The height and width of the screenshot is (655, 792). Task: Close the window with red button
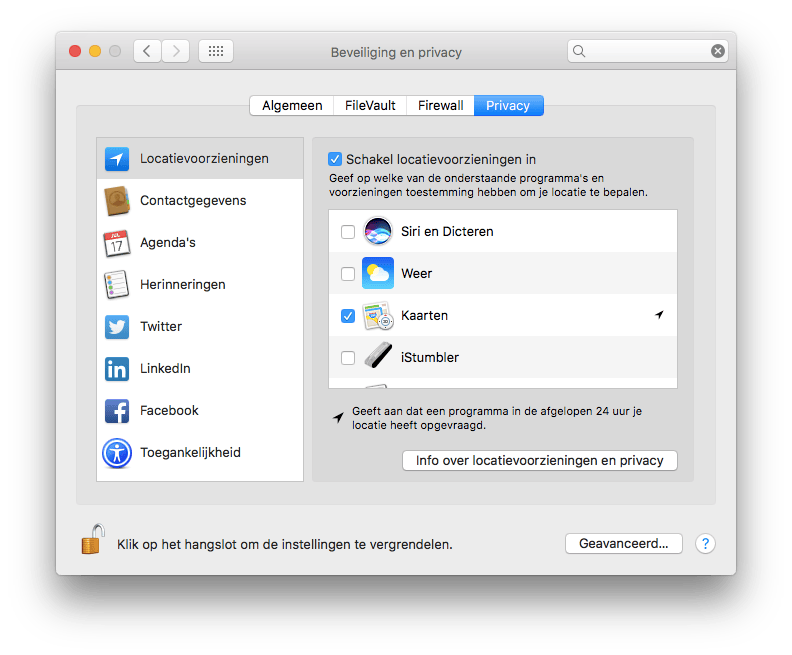[x=75, y=51]
